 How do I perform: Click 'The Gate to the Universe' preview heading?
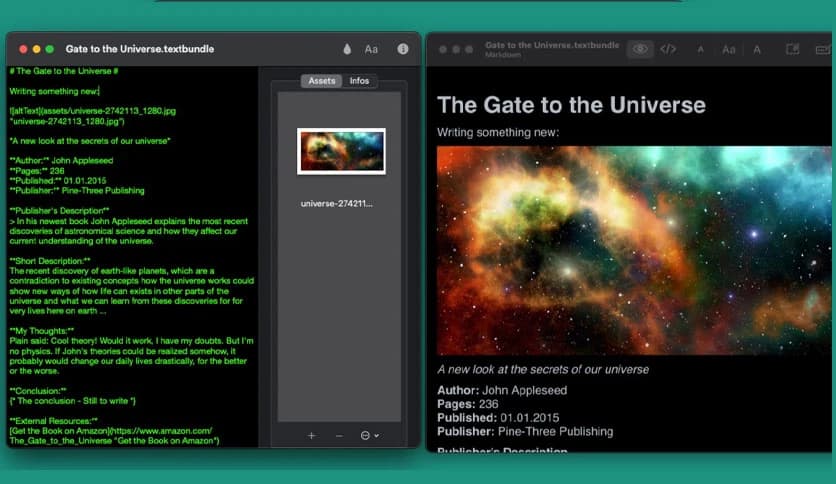coord(571,105)
